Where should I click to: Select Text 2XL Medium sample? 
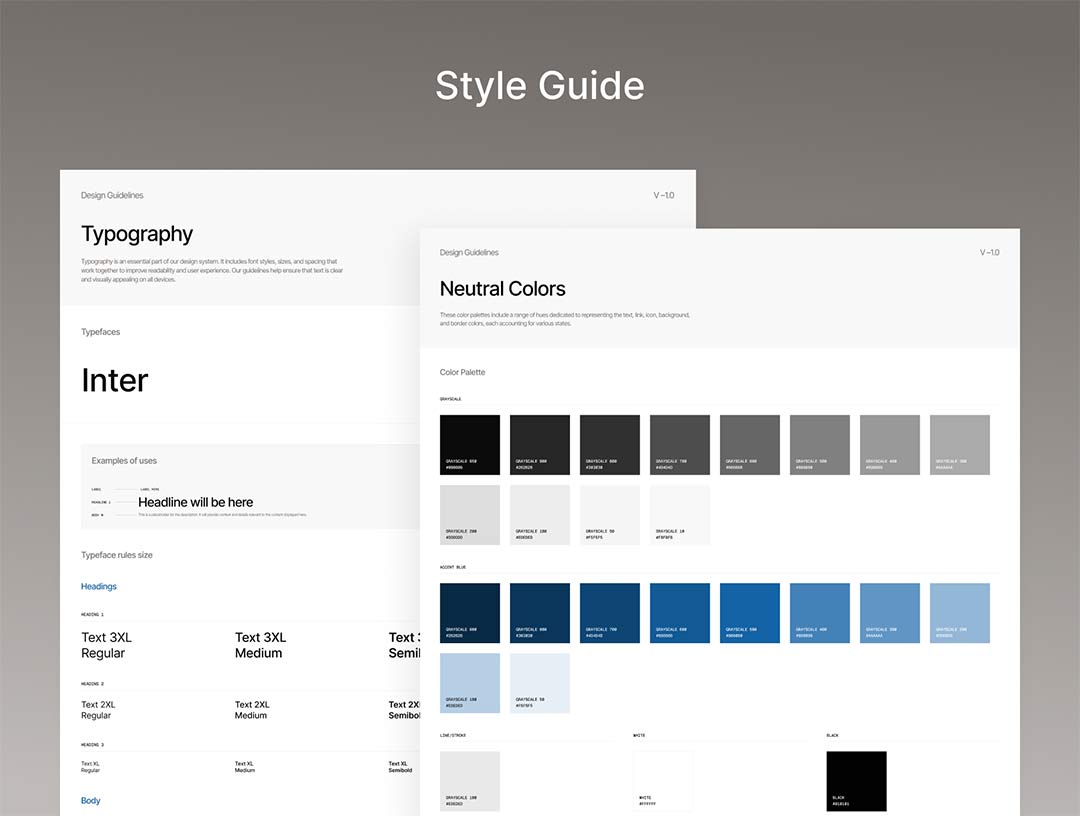(252, 710)
